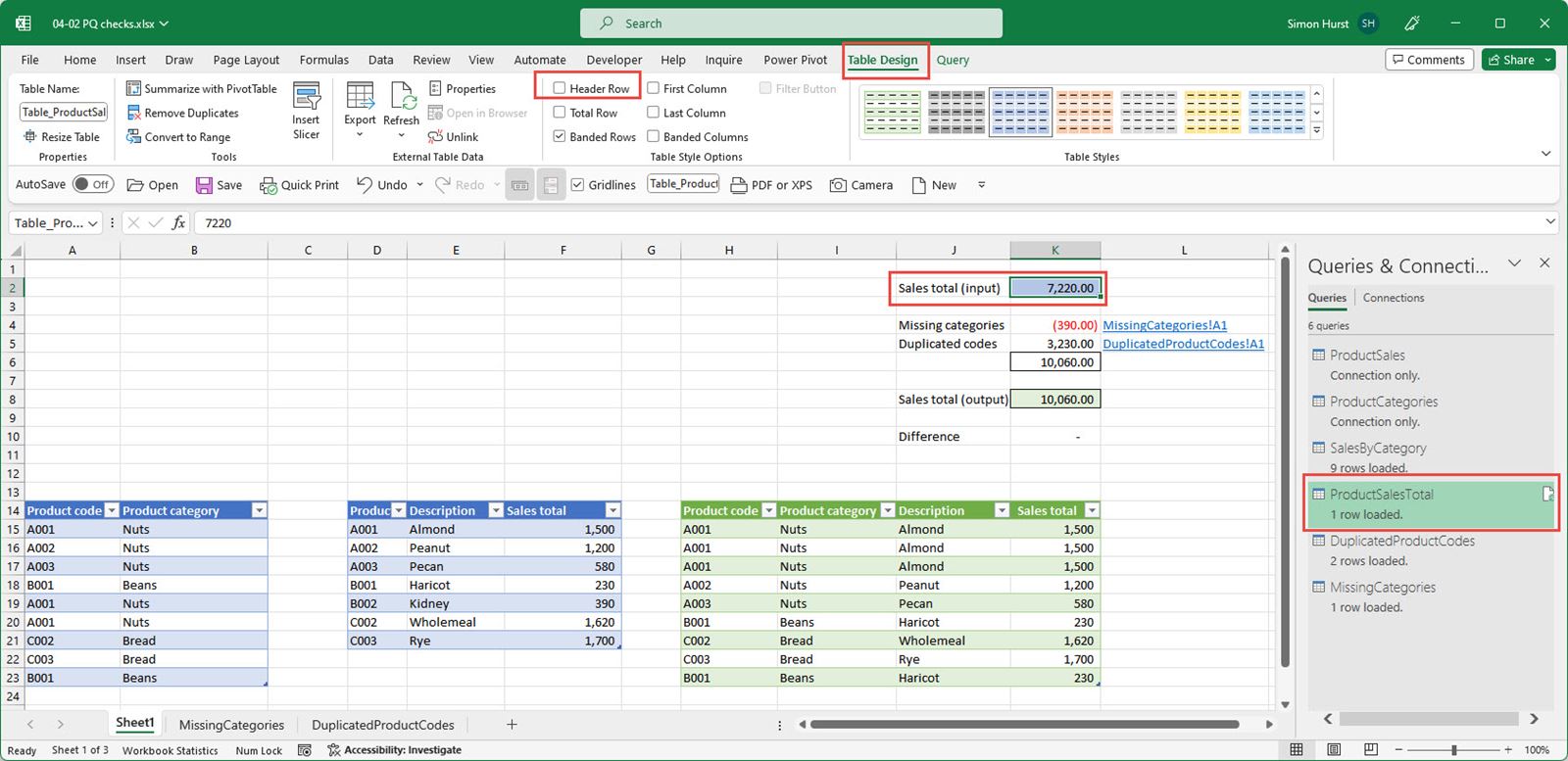The image size is (1568, 761).
Task: Click the Share button
Action: 1511,60
